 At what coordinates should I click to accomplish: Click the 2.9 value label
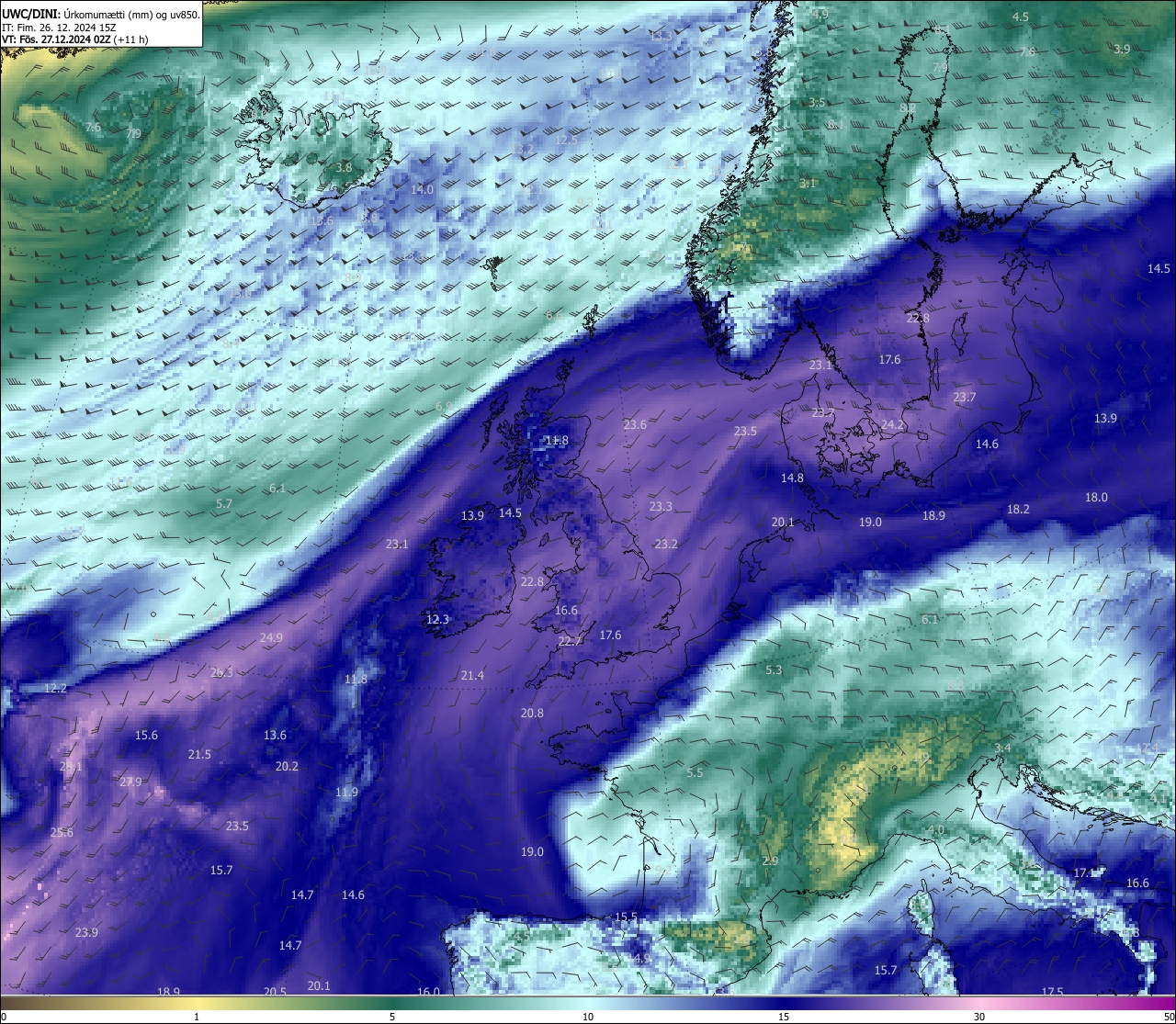tap(770, 861)
